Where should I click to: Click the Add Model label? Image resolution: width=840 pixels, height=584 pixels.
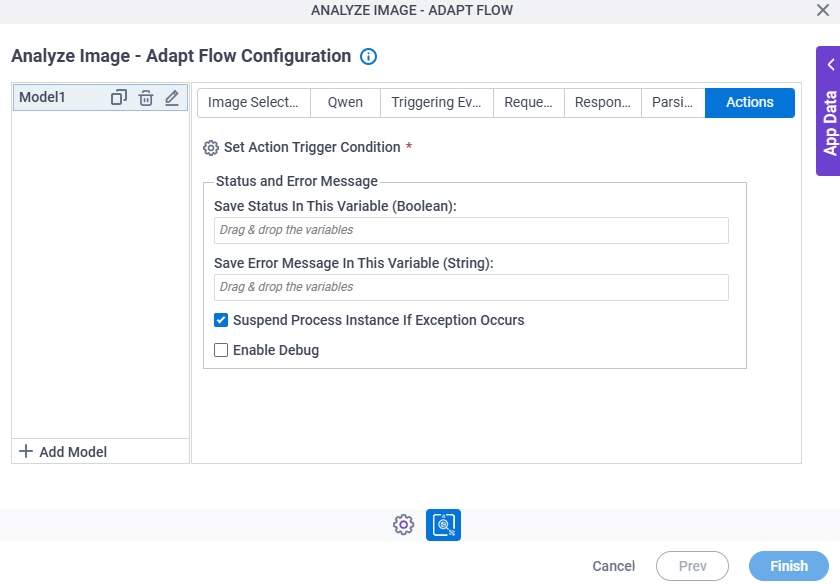coord(73,452)
